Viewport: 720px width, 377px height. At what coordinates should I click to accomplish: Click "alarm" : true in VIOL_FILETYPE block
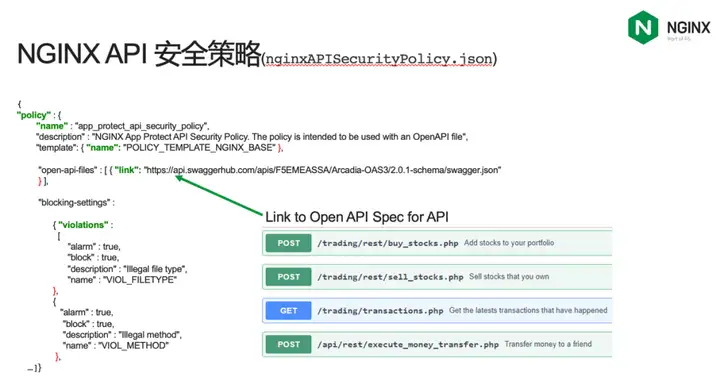[94, 247]
